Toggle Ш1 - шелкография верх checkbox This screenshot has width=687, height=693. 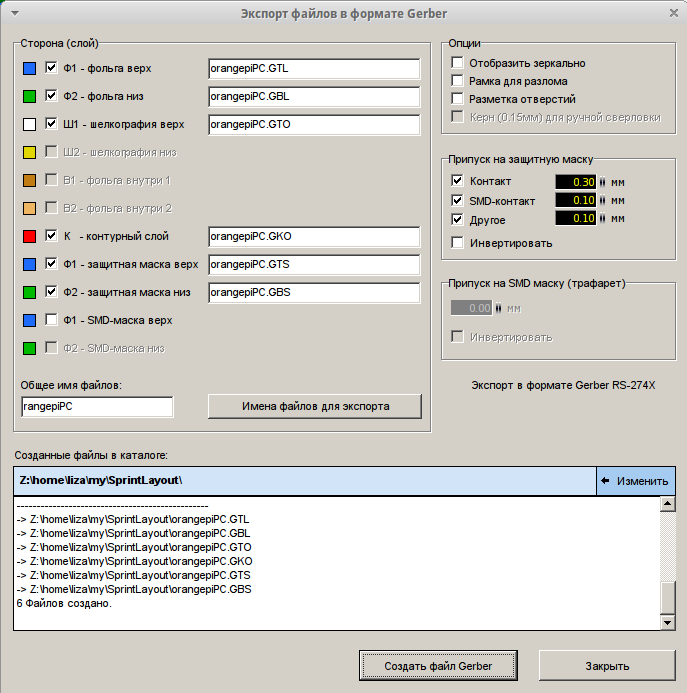tap(51, 124)
